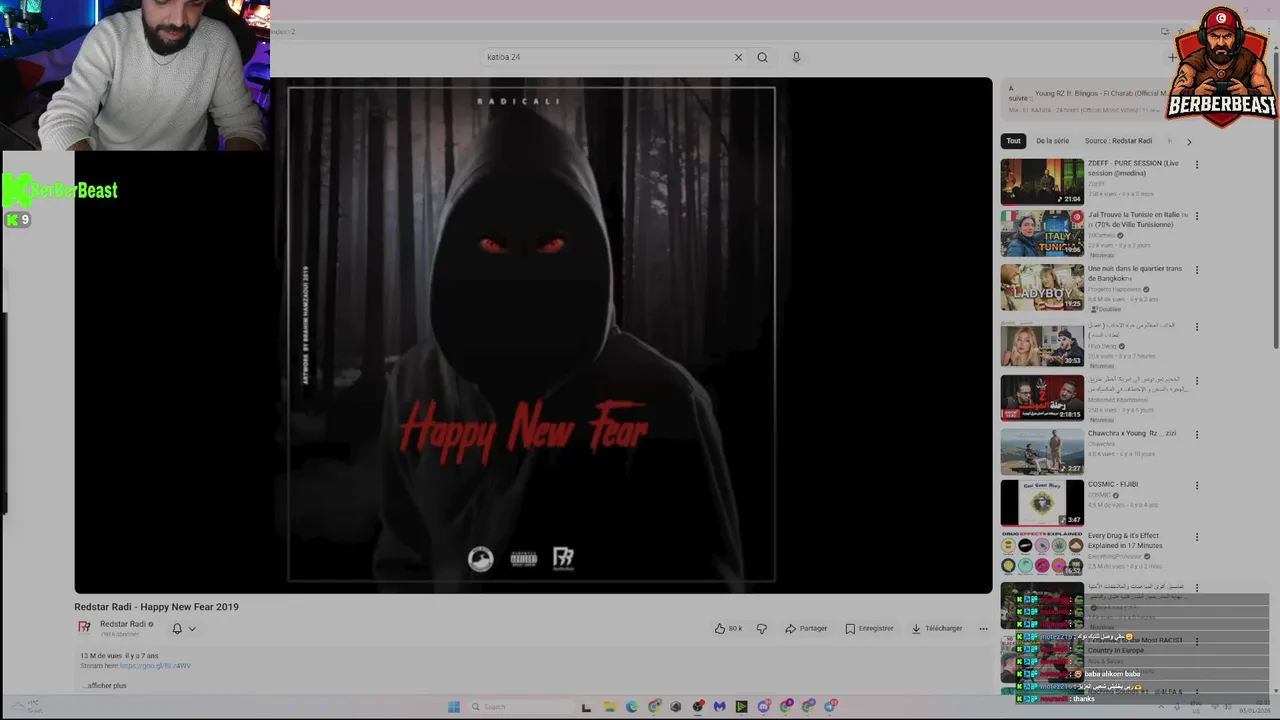
Task: Share the video via Partager
Action: [x=806, y=628]
